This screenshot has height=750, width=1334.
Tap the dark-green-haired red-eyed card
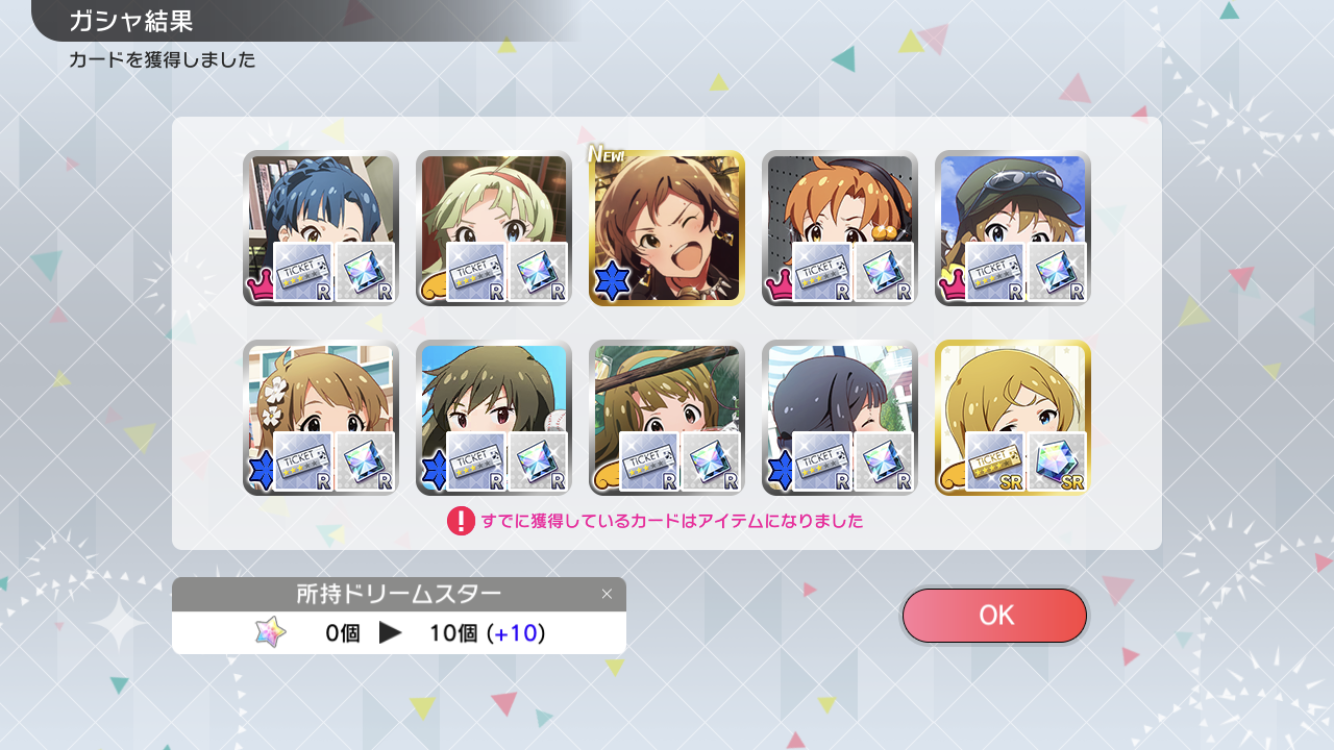tap(494, 418)
